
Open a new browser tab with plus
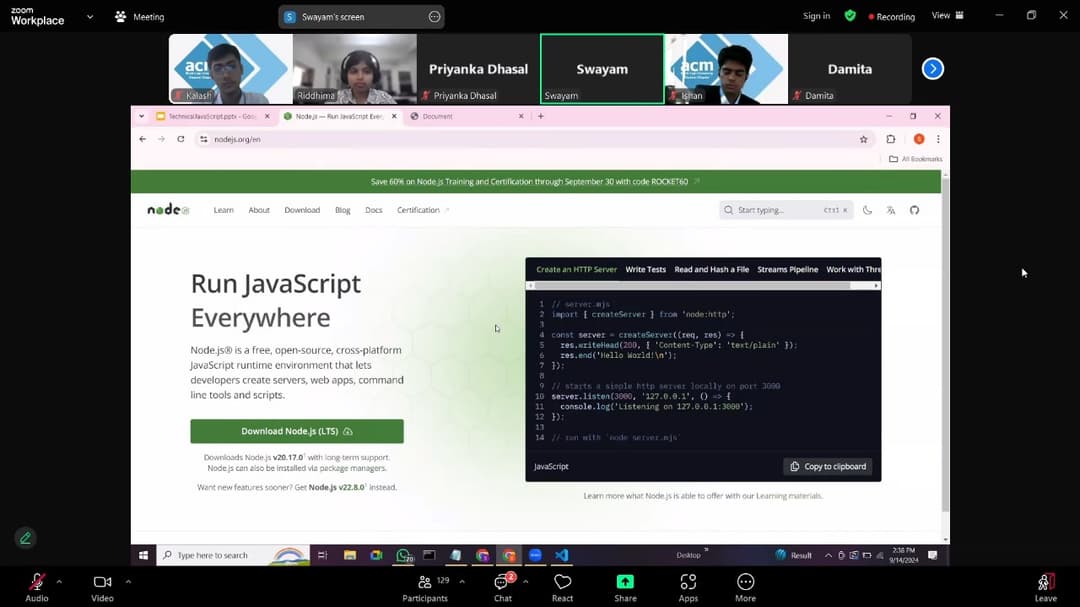pos(541,116)
